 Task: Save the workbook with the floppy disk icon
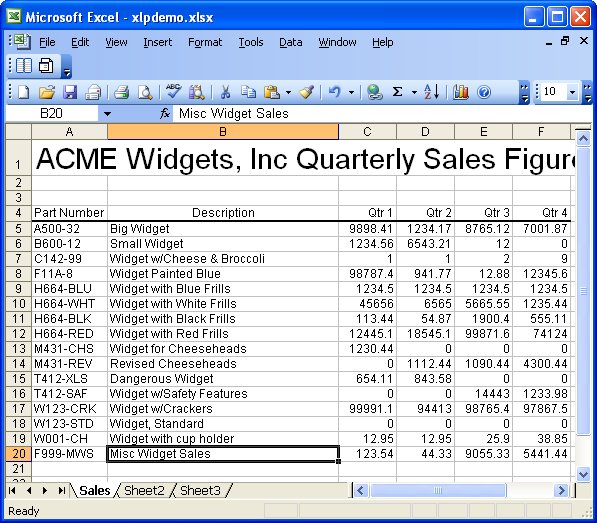[x=70, y=92]
